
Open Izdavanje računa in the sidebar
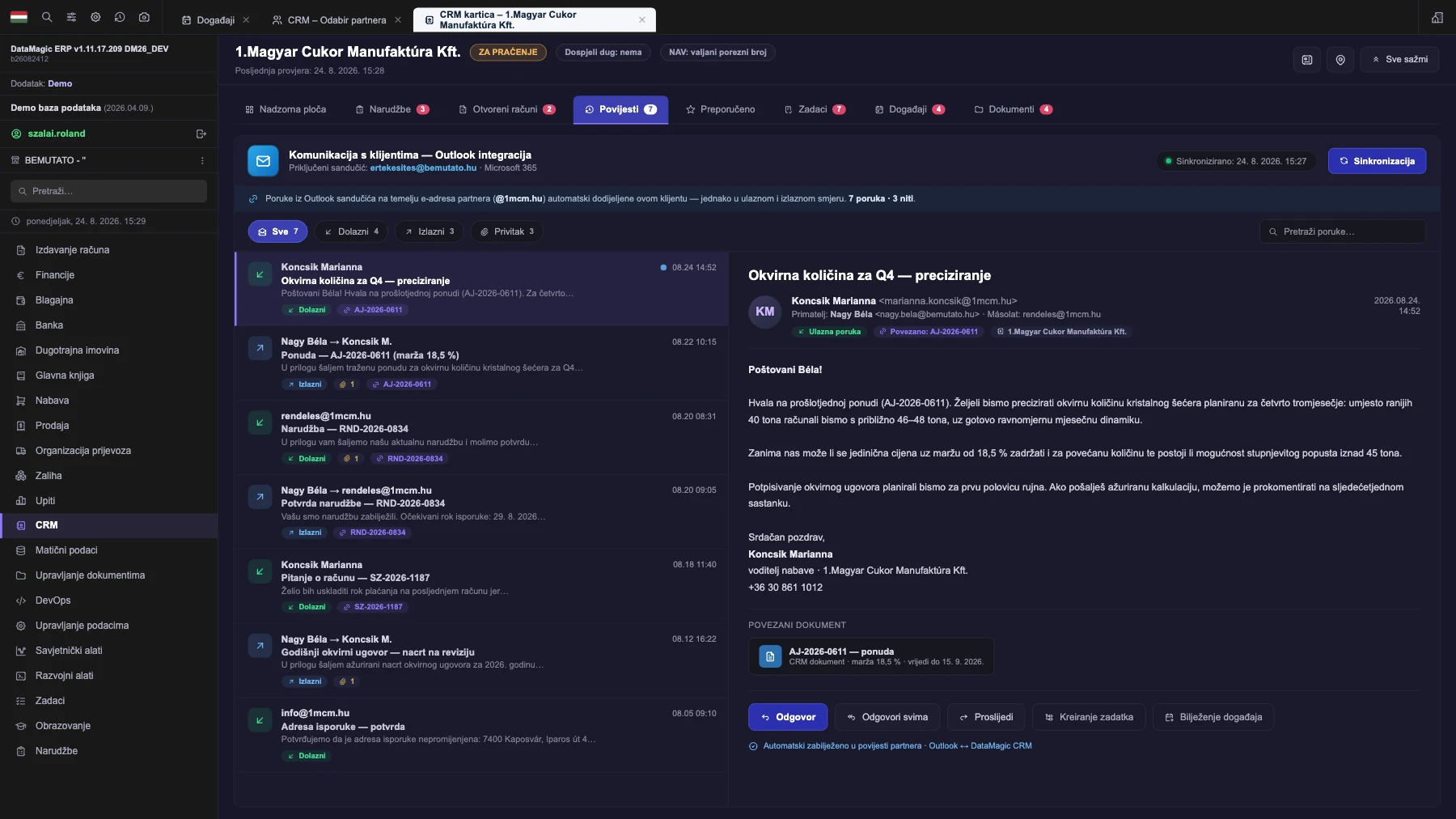tap(108, 250)
